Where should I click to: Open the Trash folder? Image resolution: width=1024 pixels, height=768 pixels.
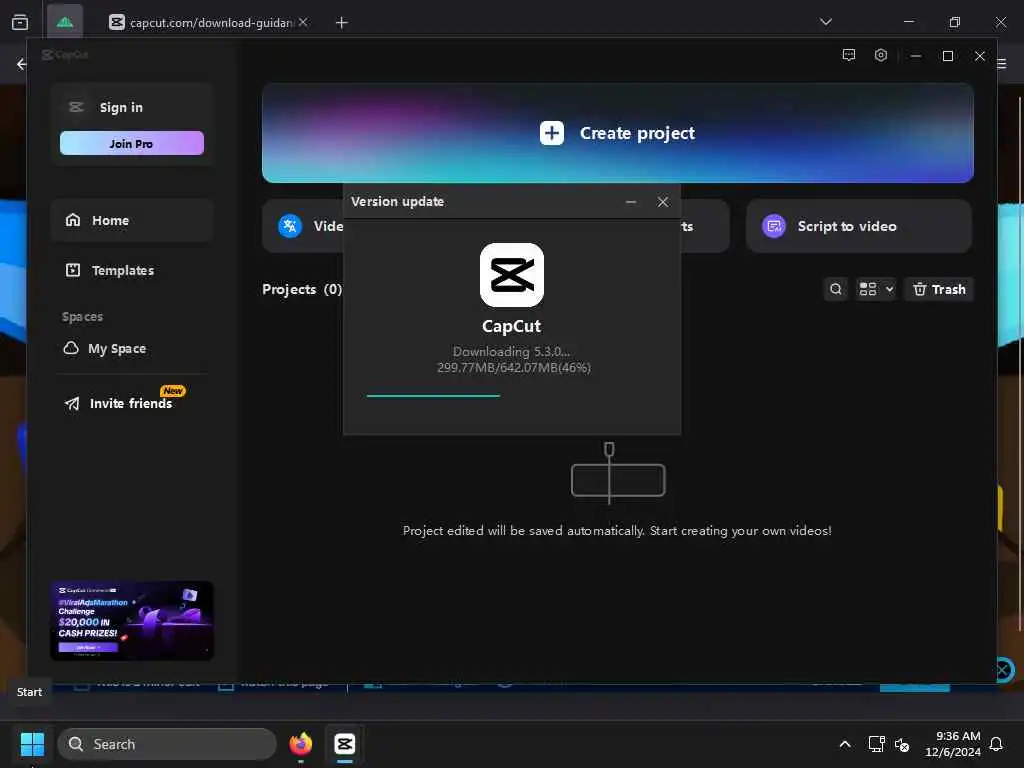[x=939, y=289]
